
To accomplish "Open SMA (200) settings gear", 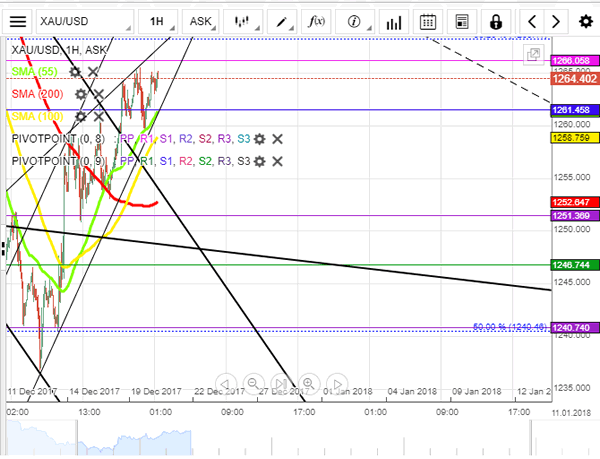I will [80, 93].
